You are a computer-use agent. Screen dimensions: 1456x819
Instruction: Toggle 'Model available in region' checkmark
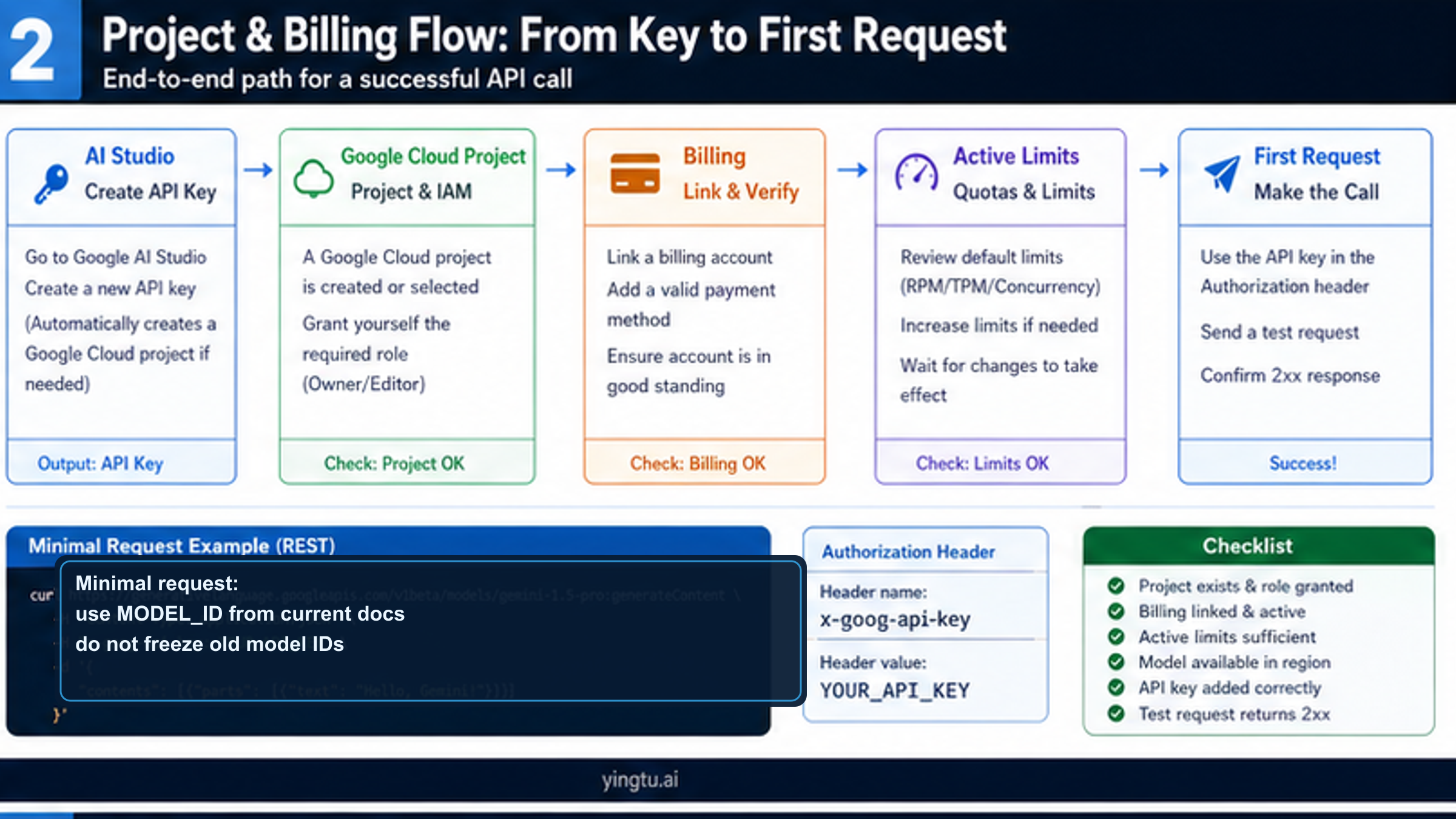1116,662
